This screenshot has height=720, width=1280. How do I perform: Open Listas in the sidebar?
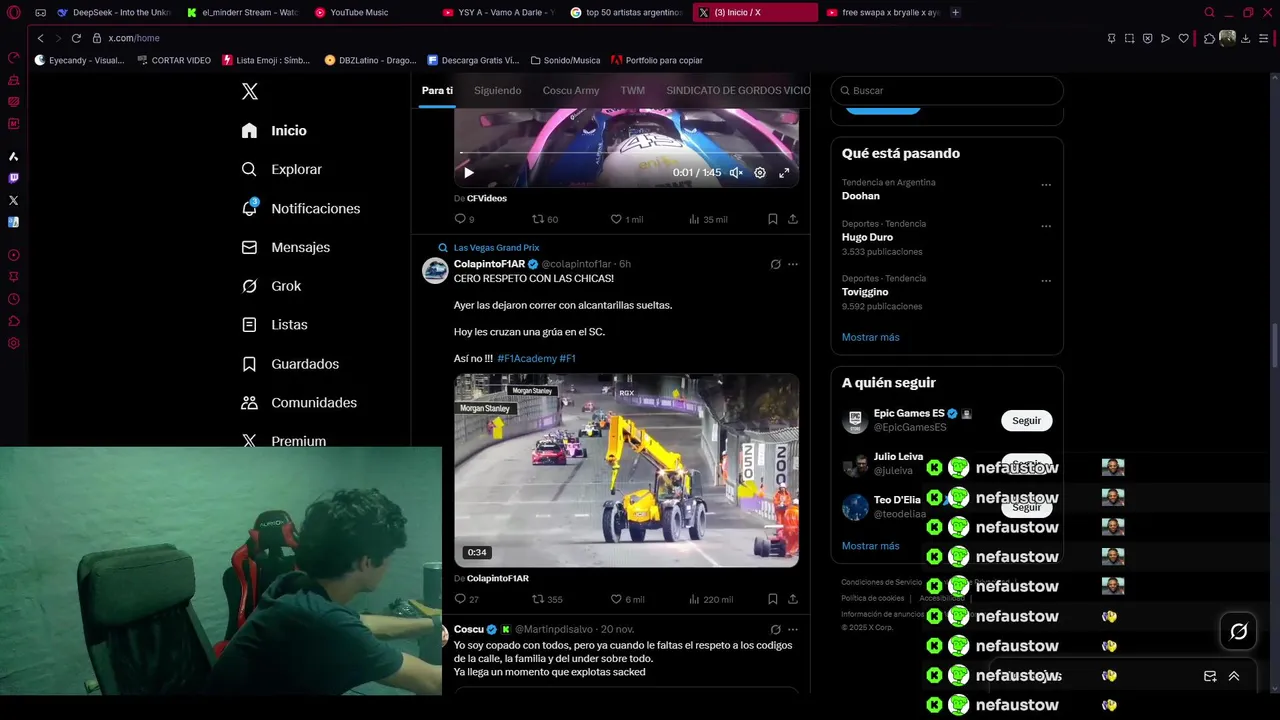point(274,325)
